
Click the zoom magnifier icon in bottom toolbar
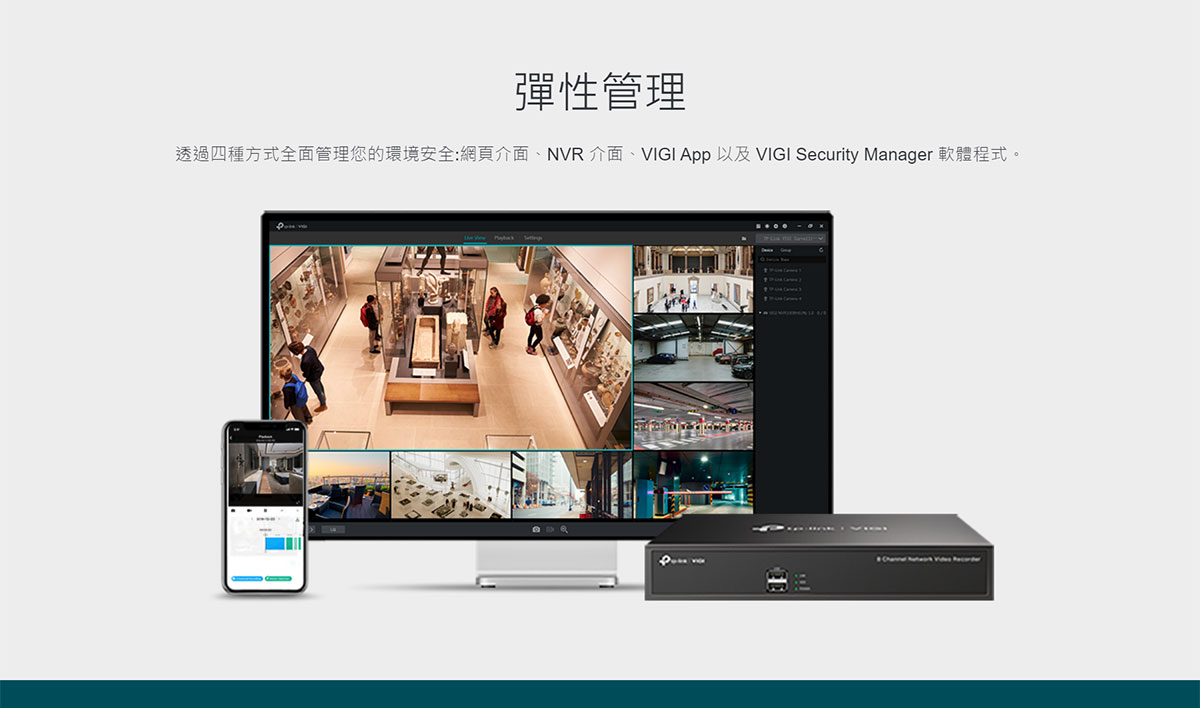point(564,529)
